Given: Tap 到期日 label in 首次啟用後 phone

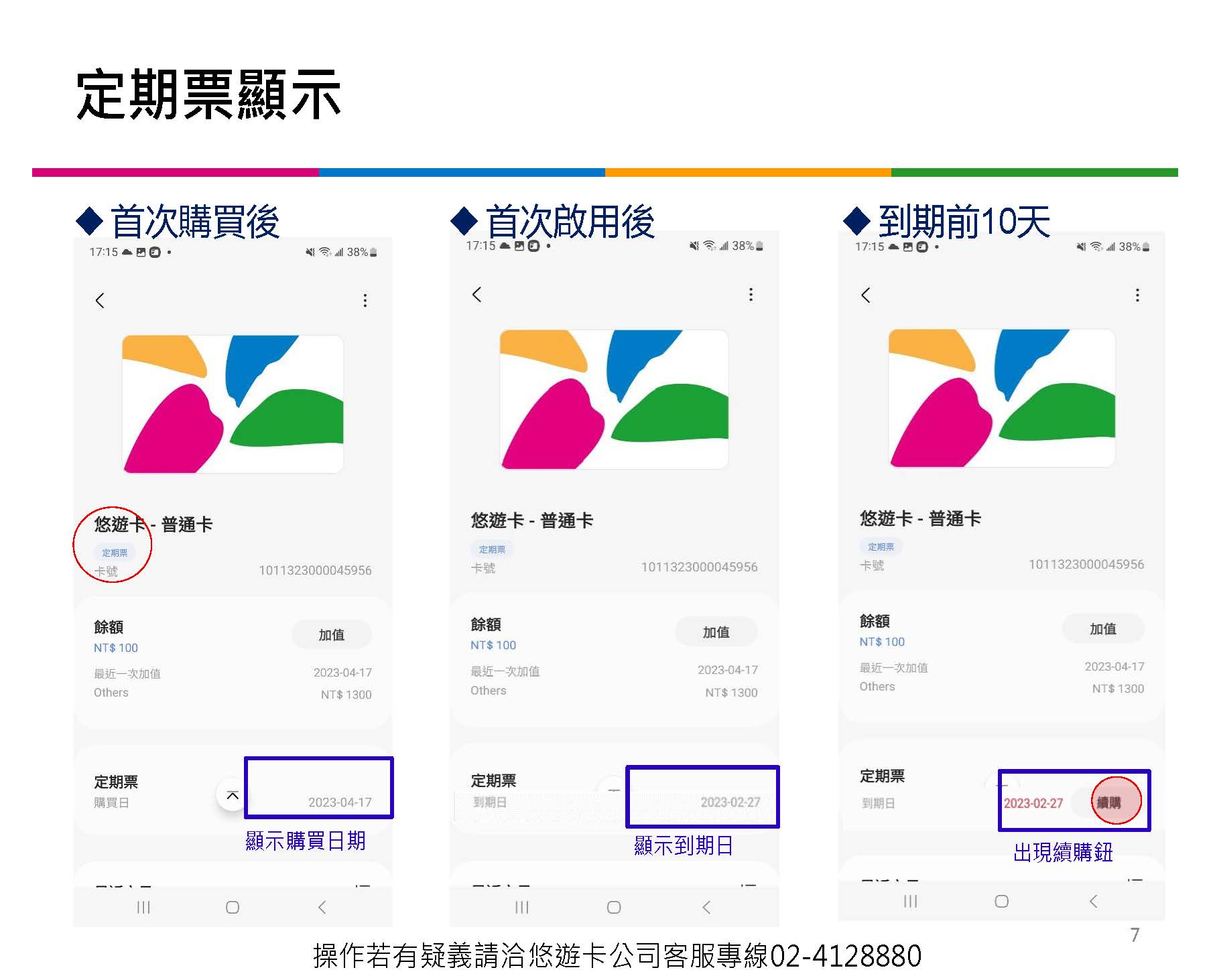Looking at the screenshot, I should point(490,802).
